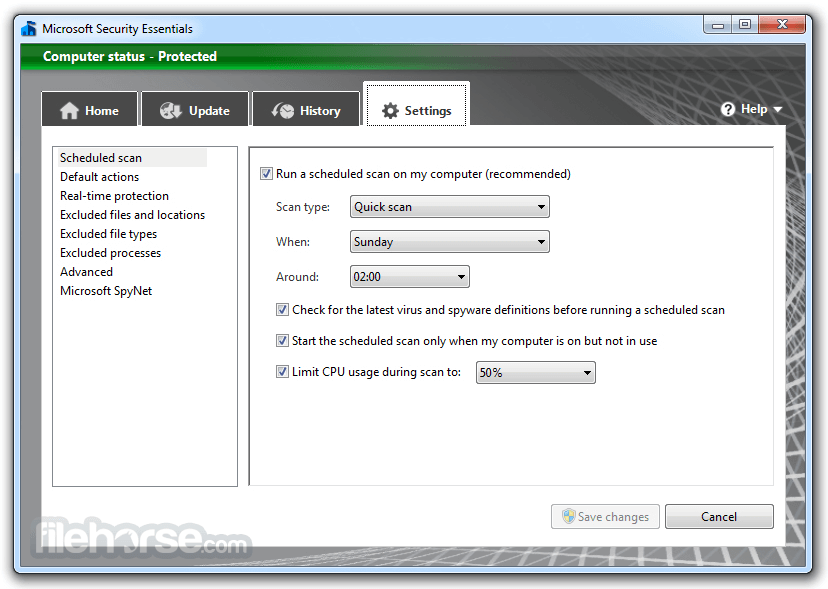Toggle Start scan only when not in use
The height and width of the screenshot is (589, 828).
click(x=282, y=341)
